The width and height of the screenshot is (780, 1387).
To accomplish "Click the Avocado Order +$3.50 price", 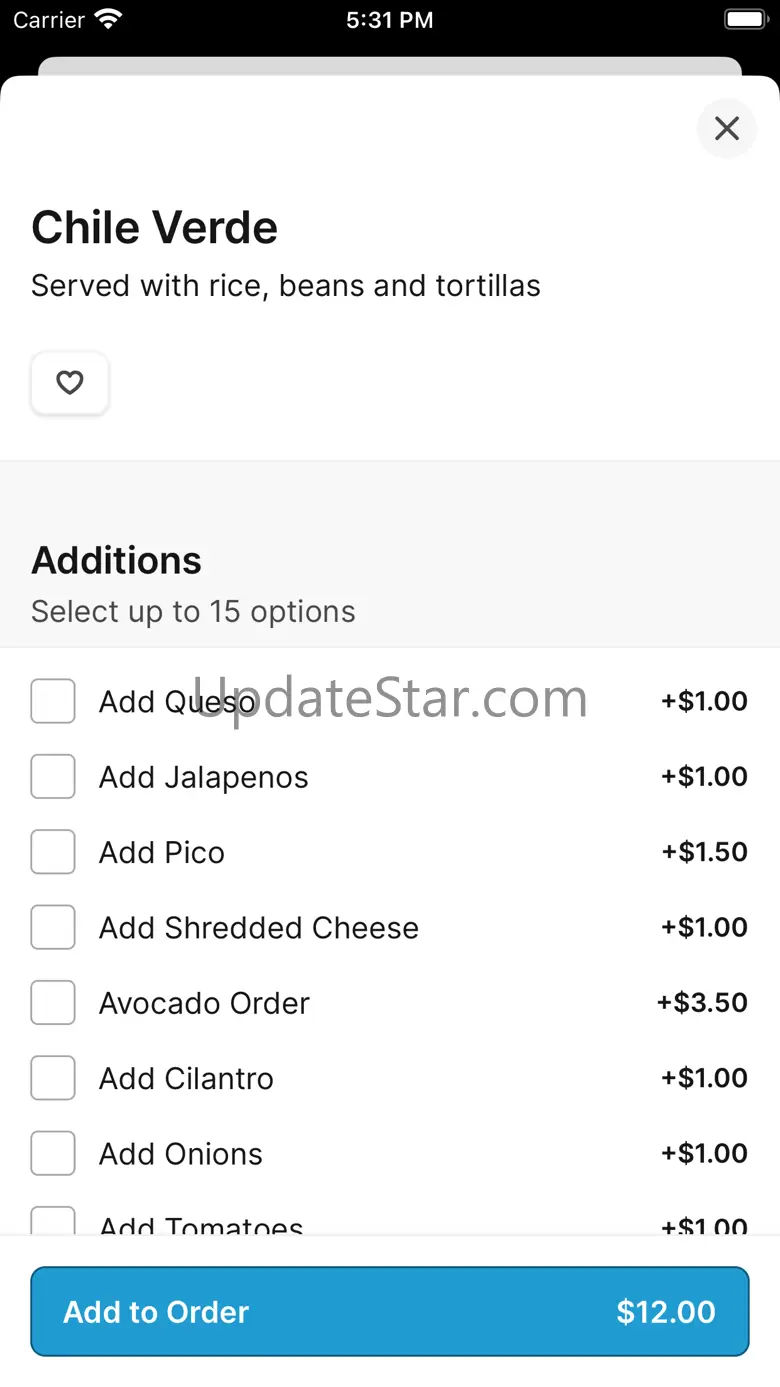I will tap(702, 1003).
